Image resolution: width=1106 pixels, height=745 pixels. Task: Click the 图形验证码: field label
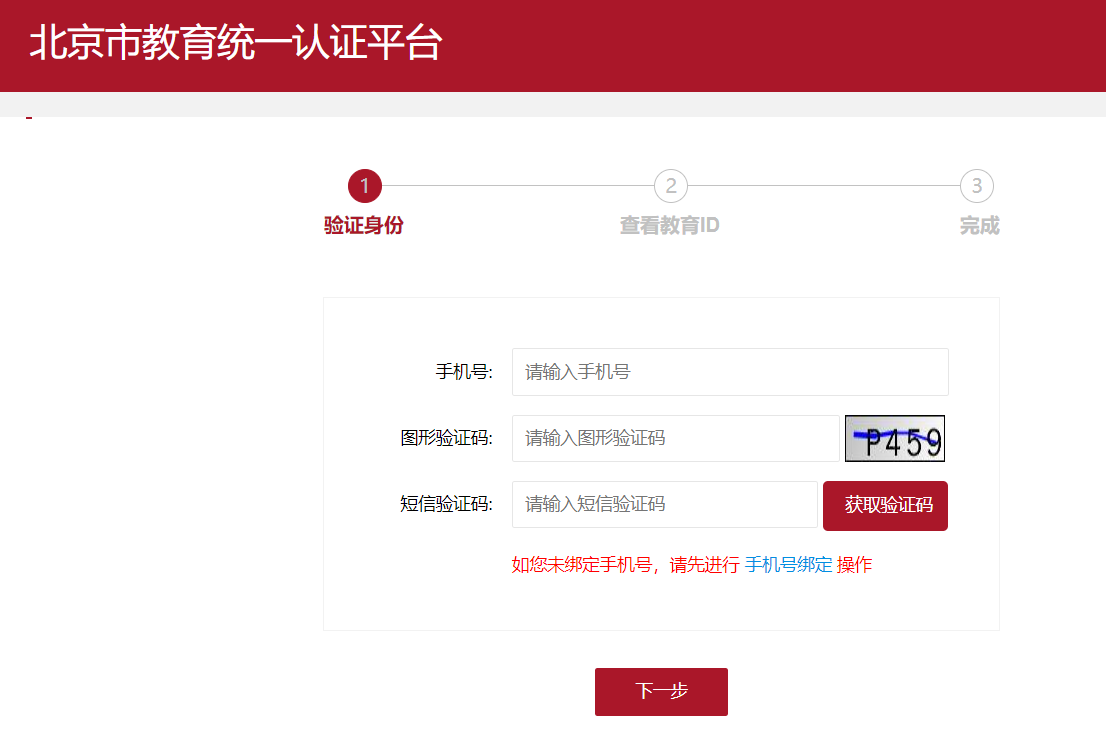[x=446, y=439]
